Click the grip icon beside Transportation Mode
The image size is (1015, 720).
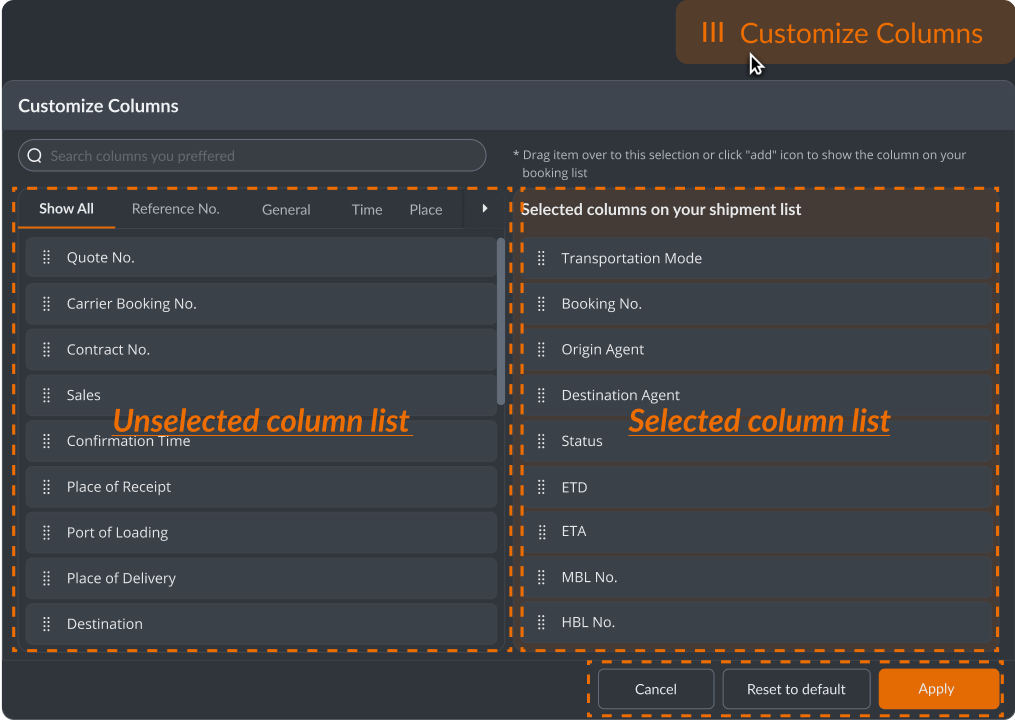(541, 258)
